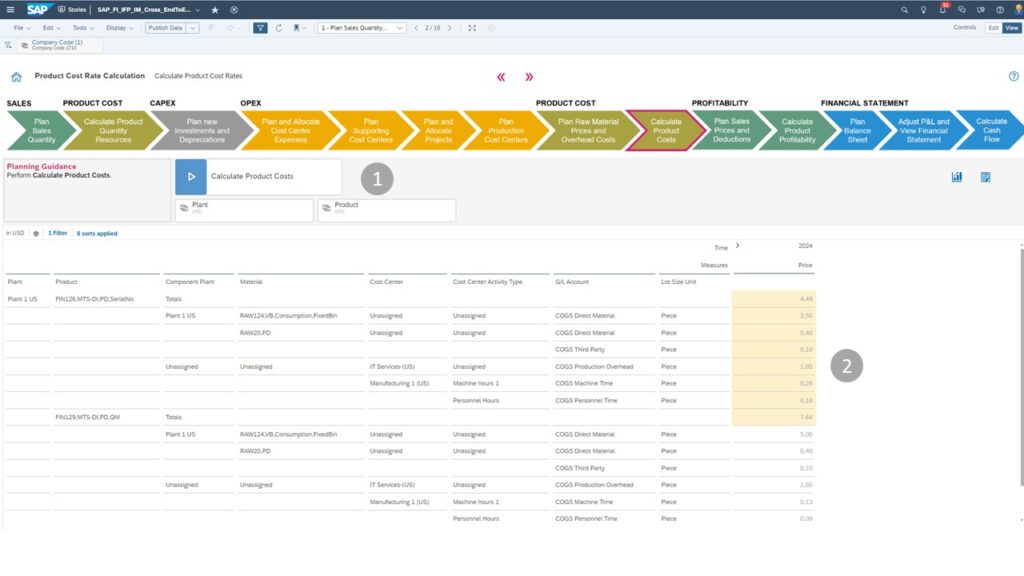Open the File menu
This screenshot has height=576, width=1024.
(20, 28)
